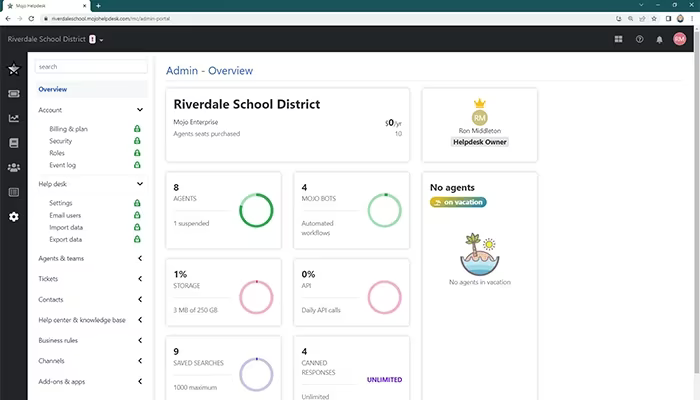The height and width of the screenshot is (400, 700).
Task: Click the UNLIMITED label on Canned Responses
Action: [x=384, y=379]
